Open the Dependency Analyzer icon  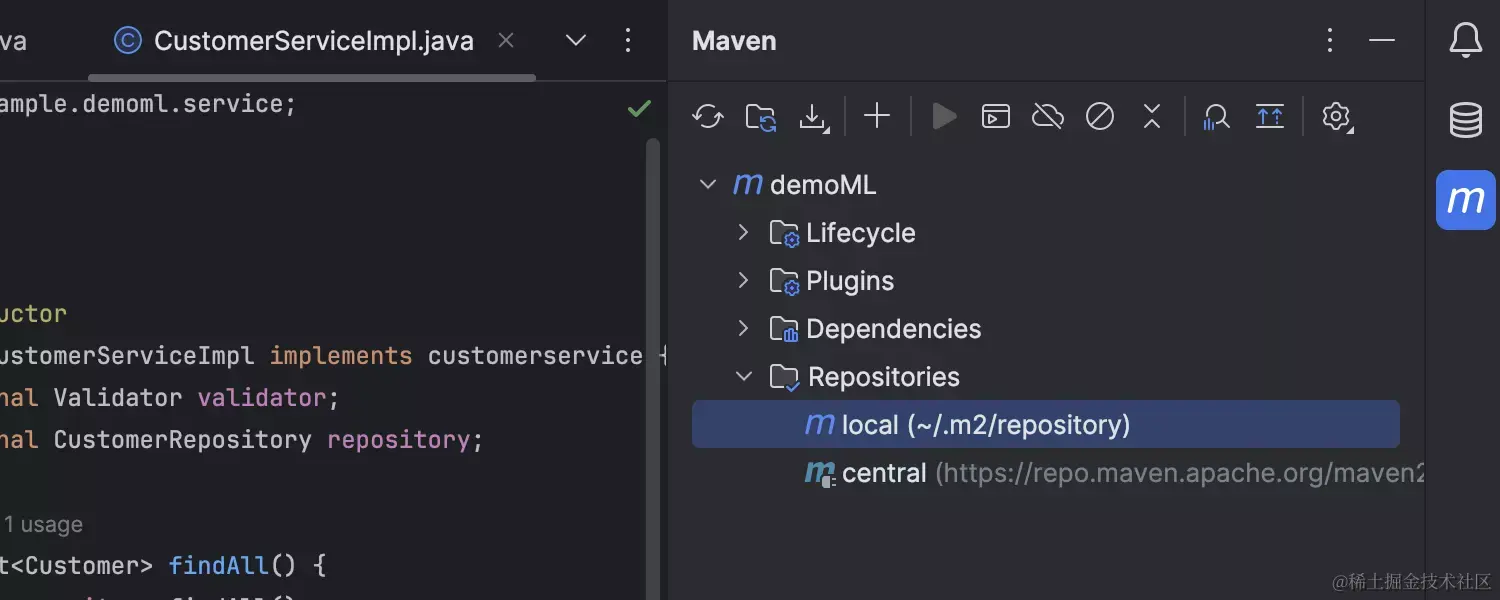pos(1216,116)
